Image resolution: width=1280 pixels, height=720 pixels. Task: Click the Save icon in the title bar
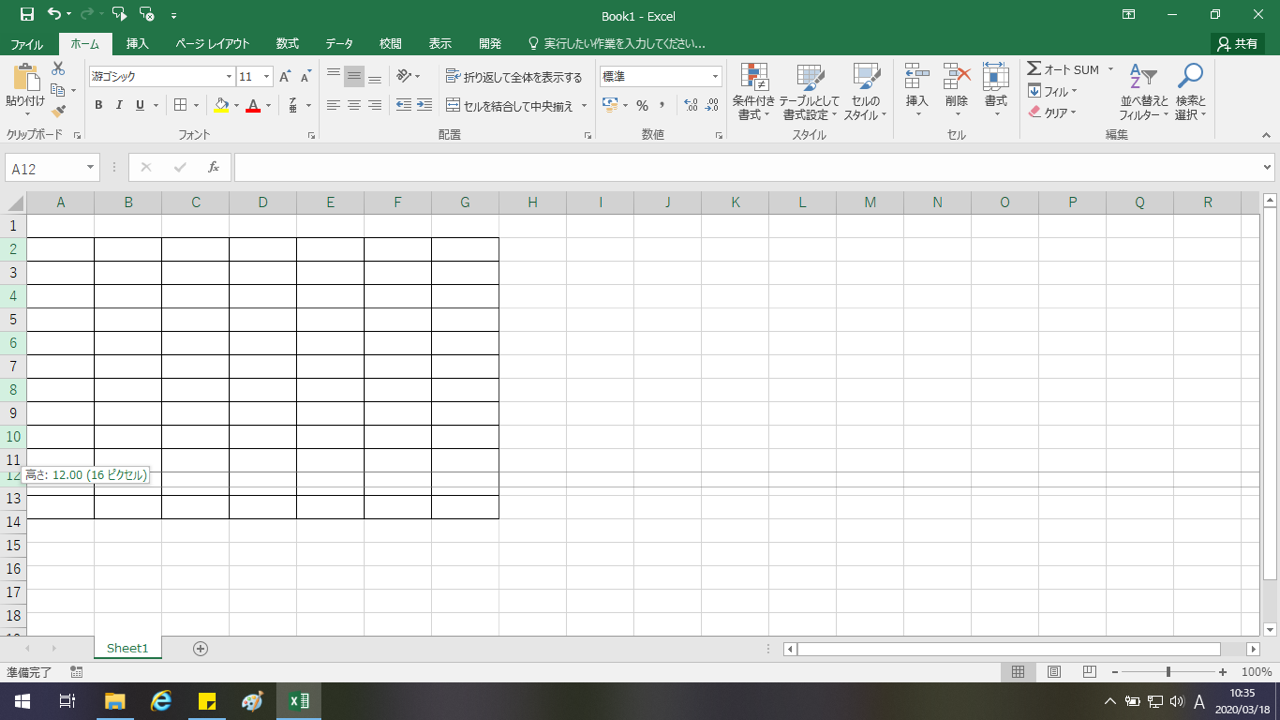coord(27,15)
